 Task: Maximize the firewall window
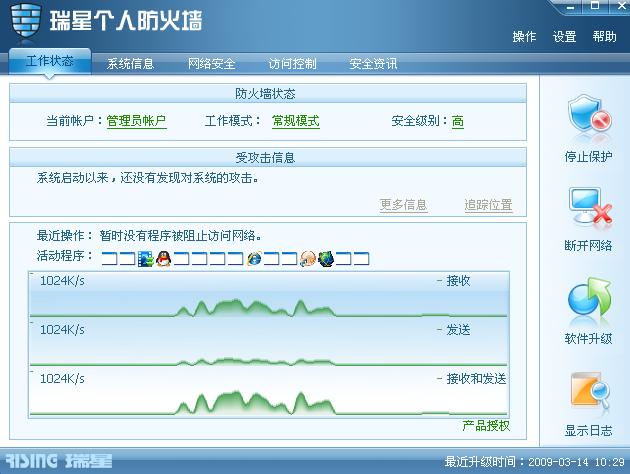[x=595, y=6]
